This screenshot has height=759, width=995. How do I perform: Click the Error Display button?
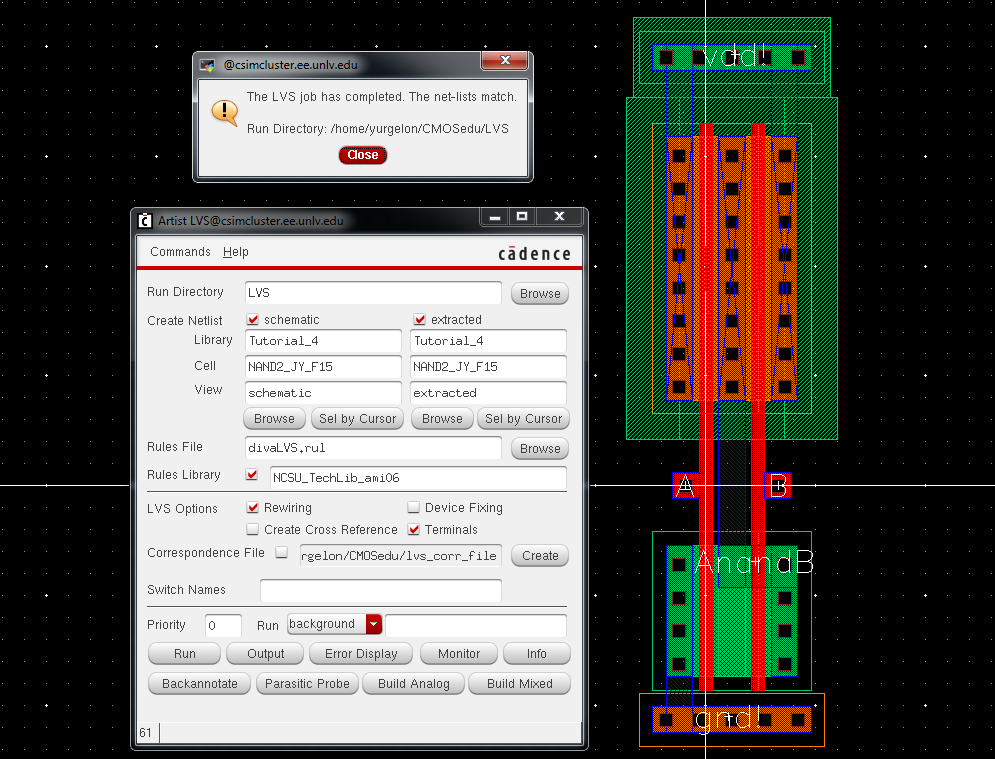point(361,654)
